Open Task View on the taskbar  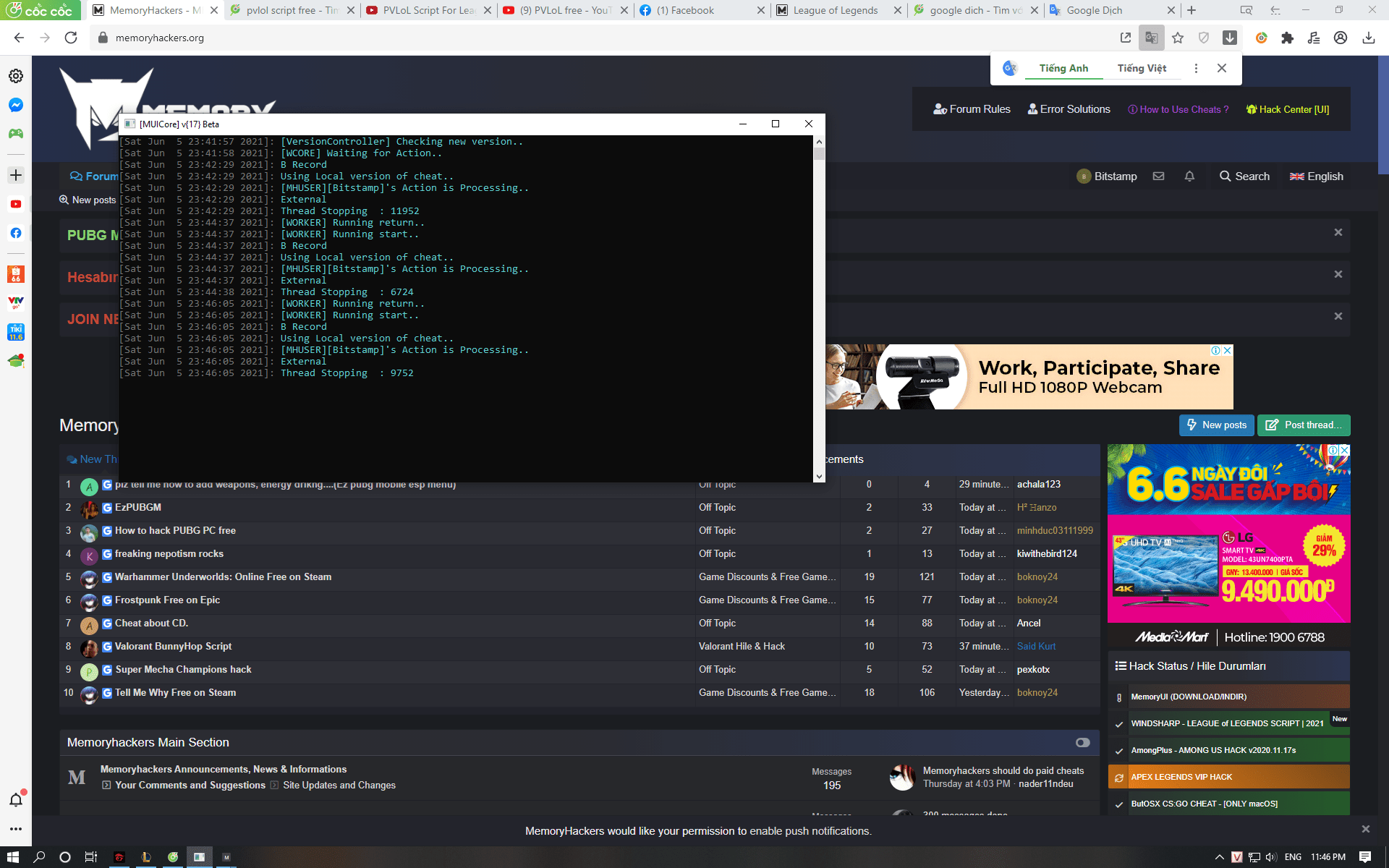(x=91, y=857)
